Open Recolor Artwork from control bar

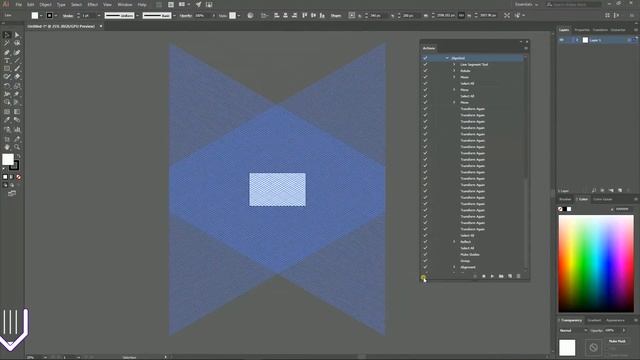pyautogui.click(x=250, y=16)
